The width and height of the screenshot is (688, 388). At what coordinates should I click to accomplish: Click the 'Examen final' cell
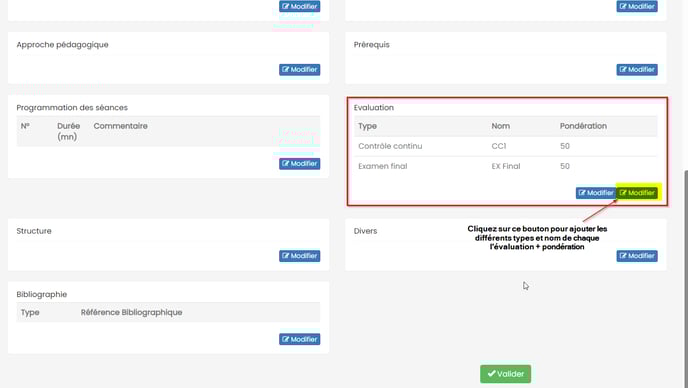click(x=383, y=166)
